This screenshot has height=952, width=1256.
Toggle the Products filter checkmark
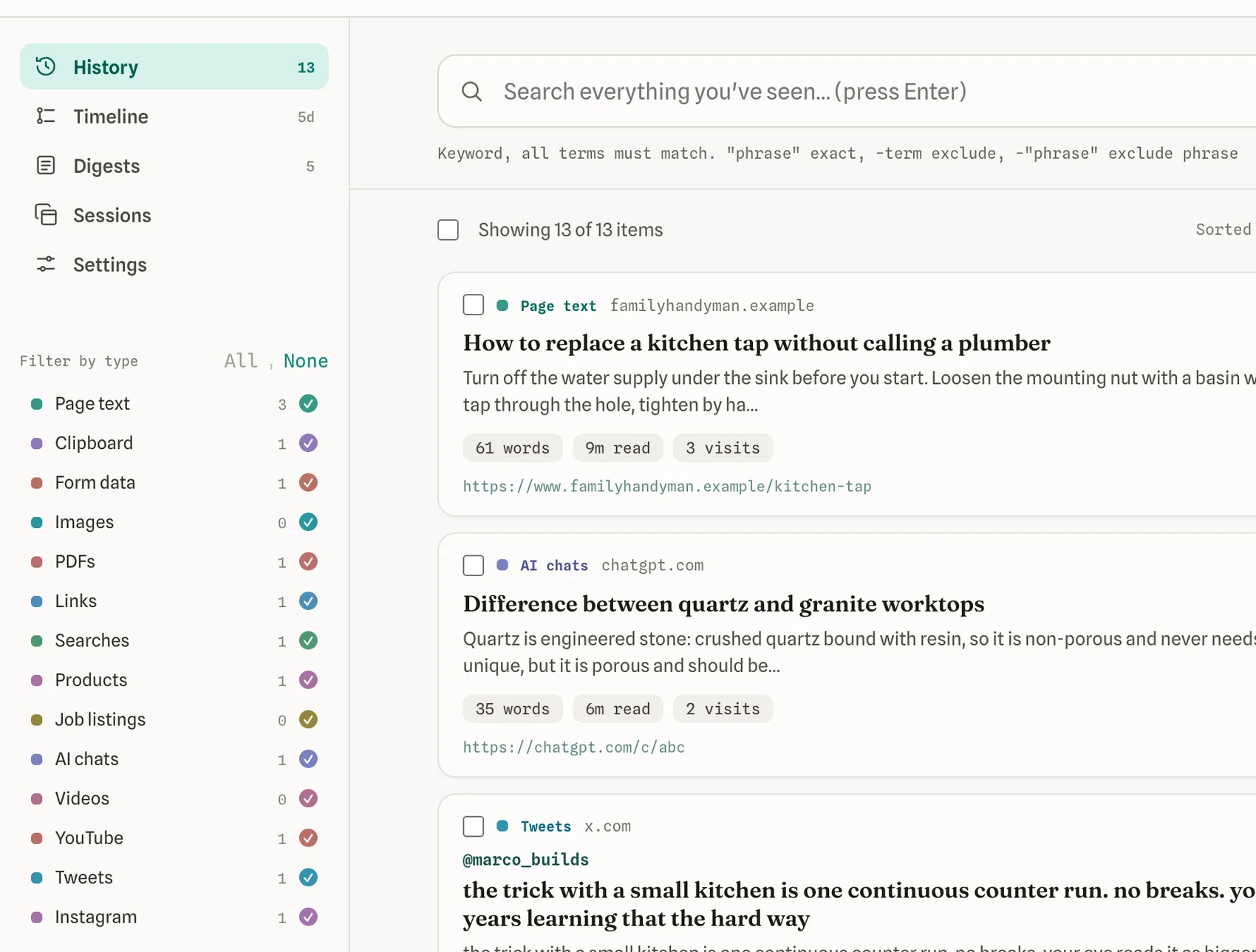tap(308, 680)
